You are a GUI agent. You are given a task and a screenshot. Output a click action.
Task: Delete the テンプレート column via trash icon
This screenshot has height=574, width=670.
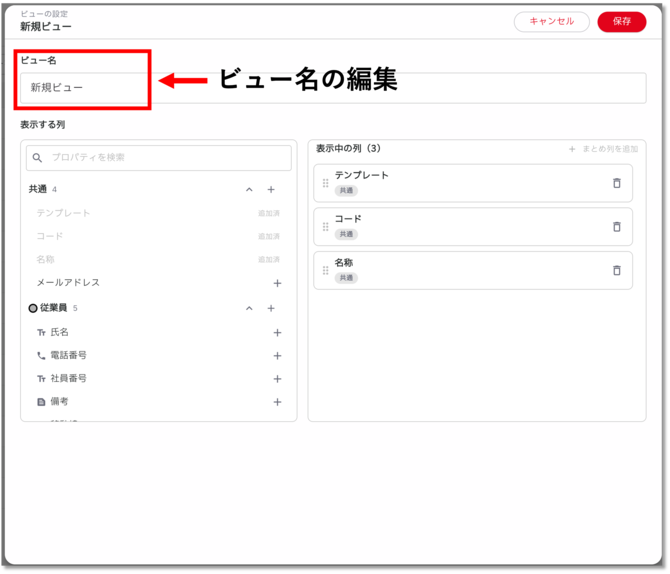pyautogui.click(x=617, y=183)
